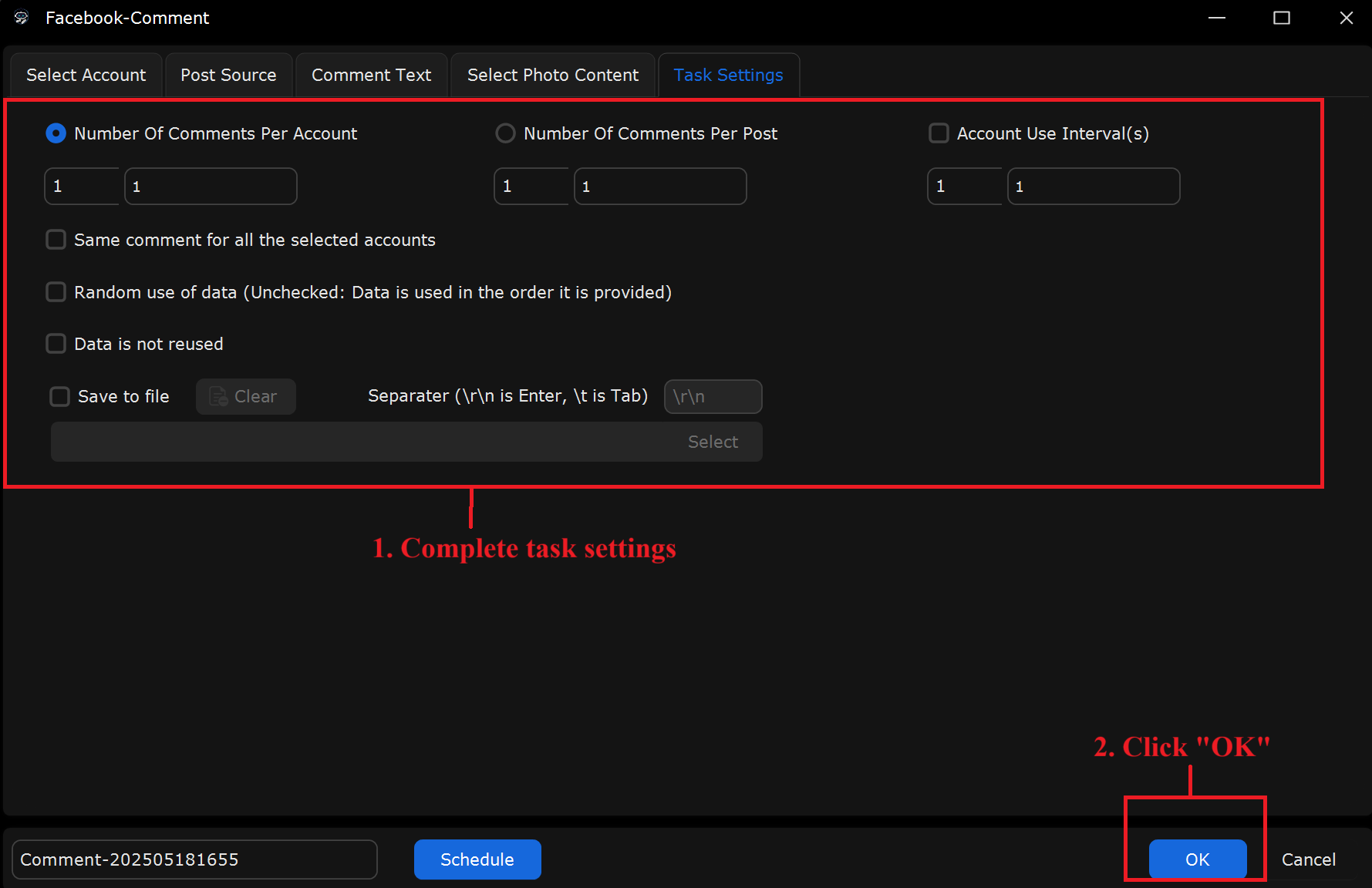This screenshot has width=1372, height=888.
Task: Select the Task Settings tab
Action: click(728, 75)
